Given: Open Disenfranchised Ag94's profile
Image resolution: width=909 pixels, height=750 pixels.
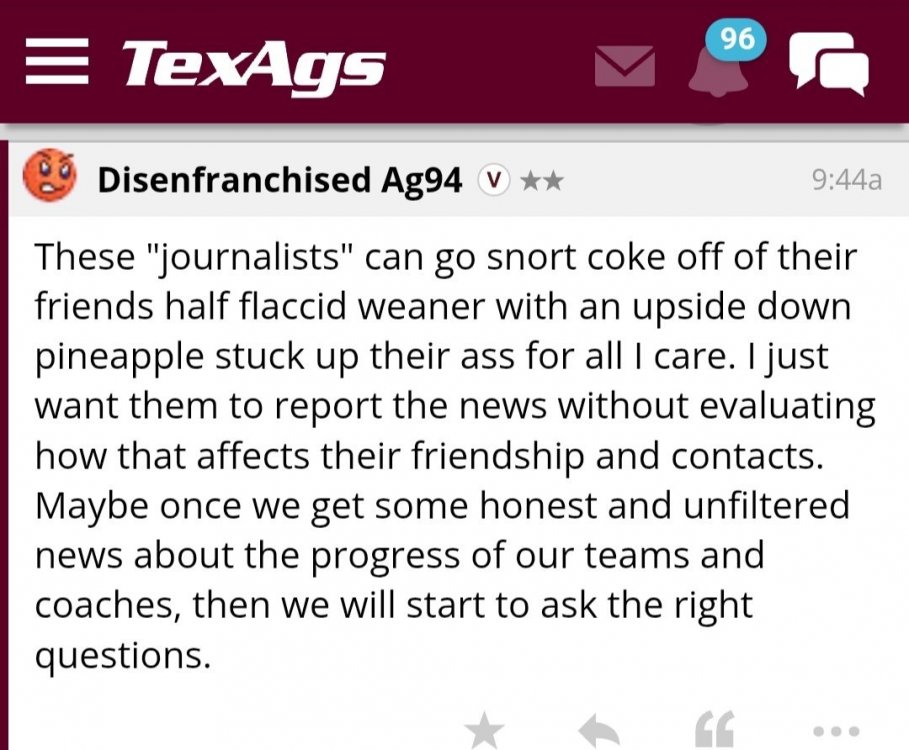Looking at the screenshot, I should coord(279,180).
